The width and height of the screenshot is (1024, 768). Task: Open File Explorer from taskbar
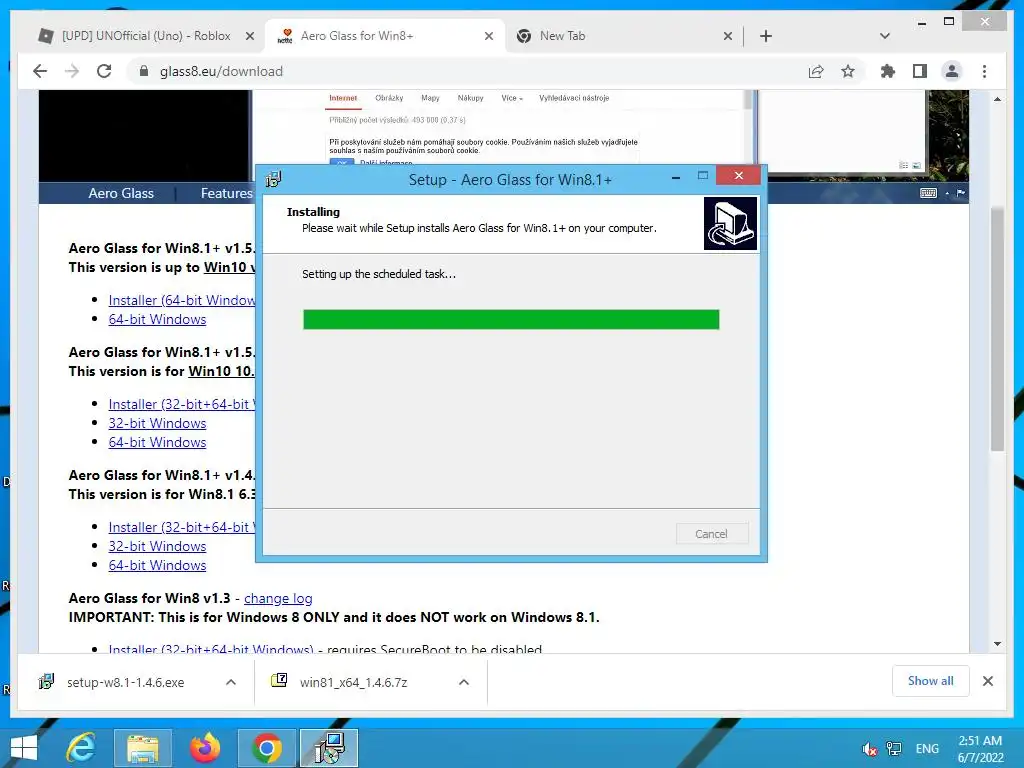(x=143, y=748)
